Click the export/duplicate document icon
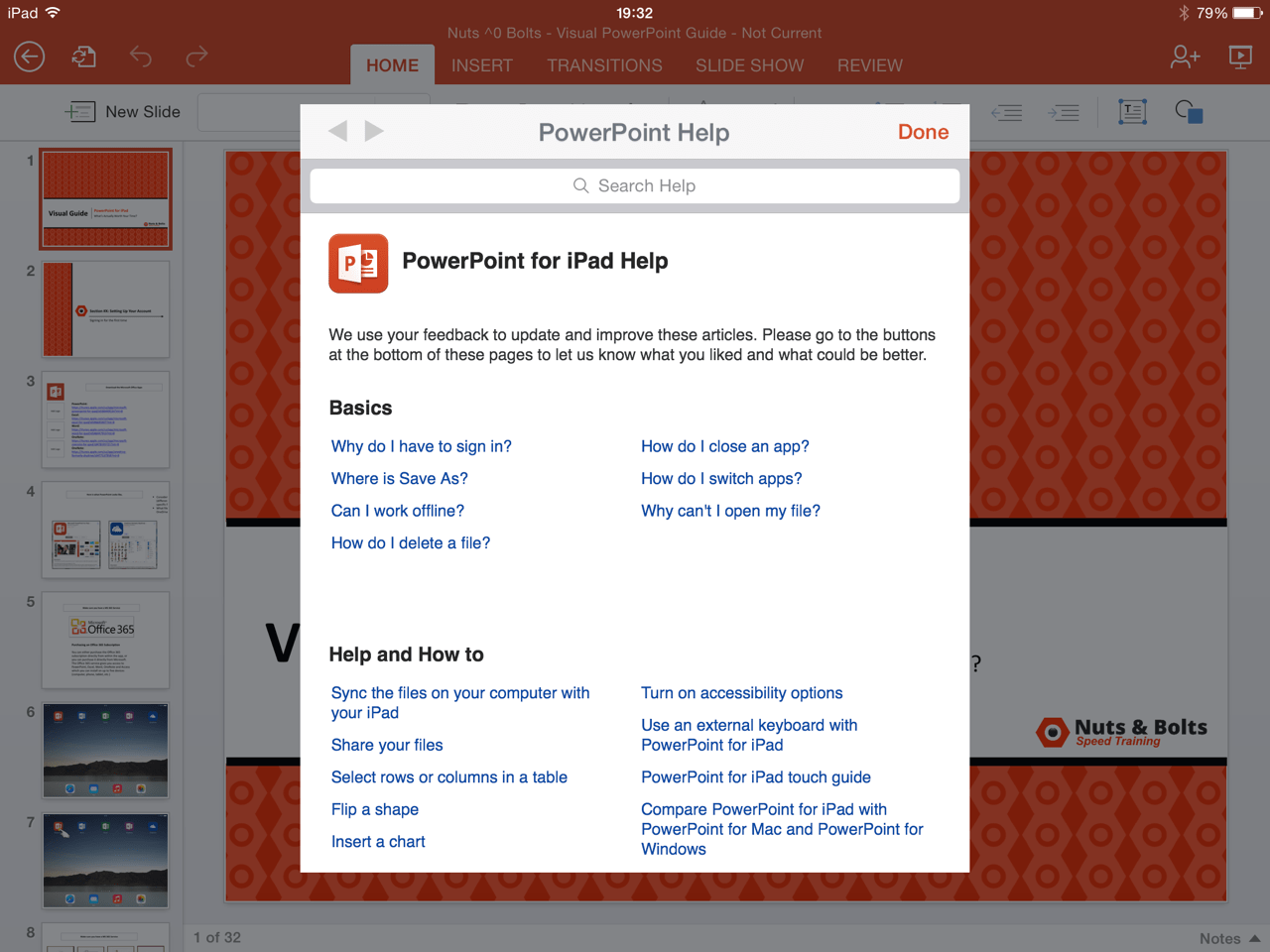This screenshot has height=952, width=1270. click(x=83, y=57)
